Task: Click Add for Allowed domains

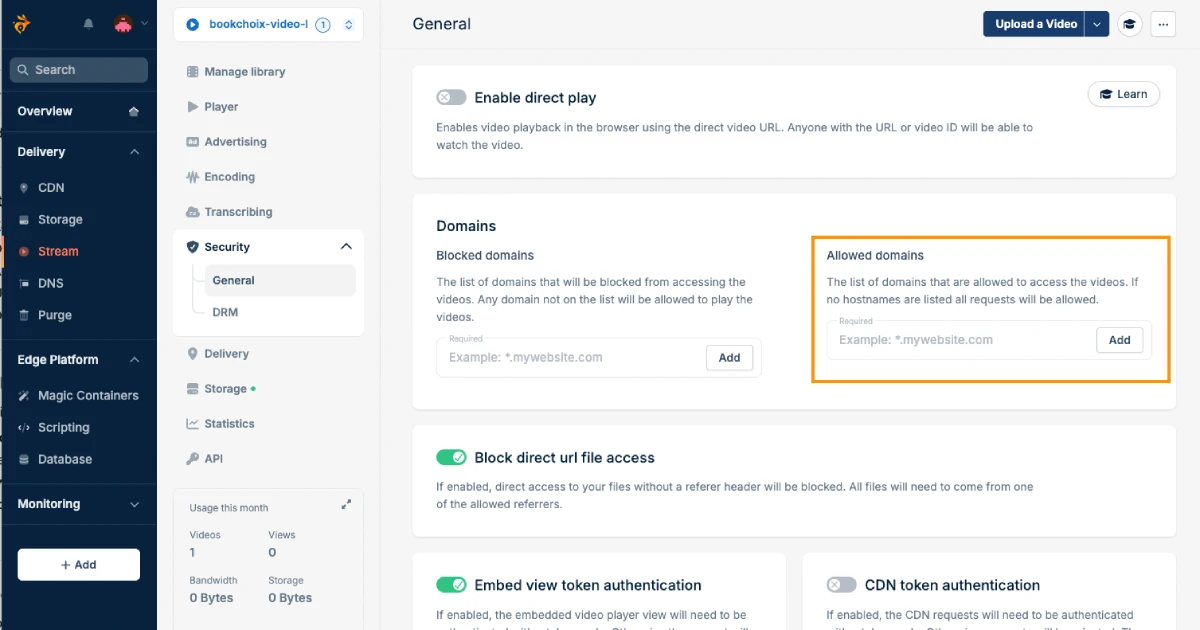Action: coord(1119,339)
